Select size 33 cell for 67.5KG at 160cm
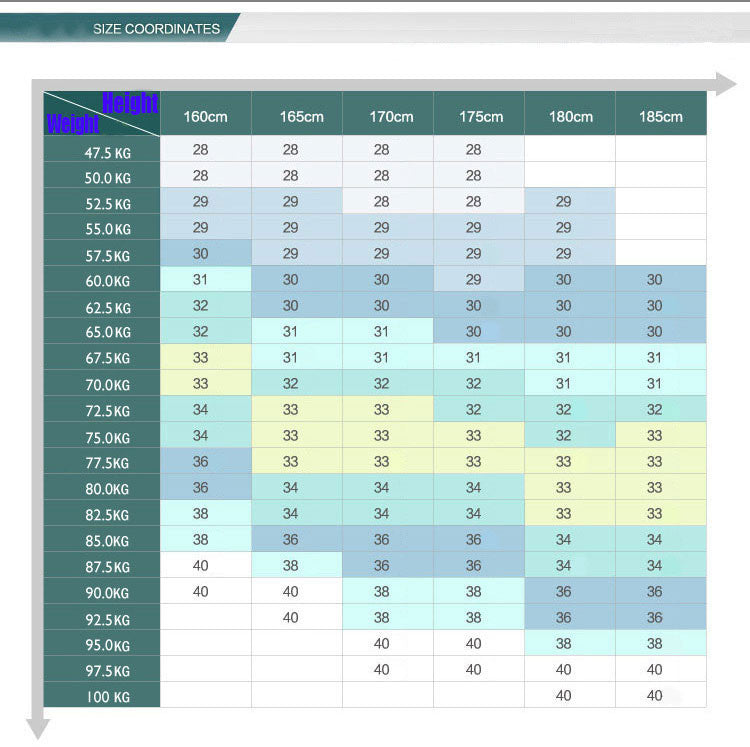The image size is (750, 747). (x=201, y=357)
